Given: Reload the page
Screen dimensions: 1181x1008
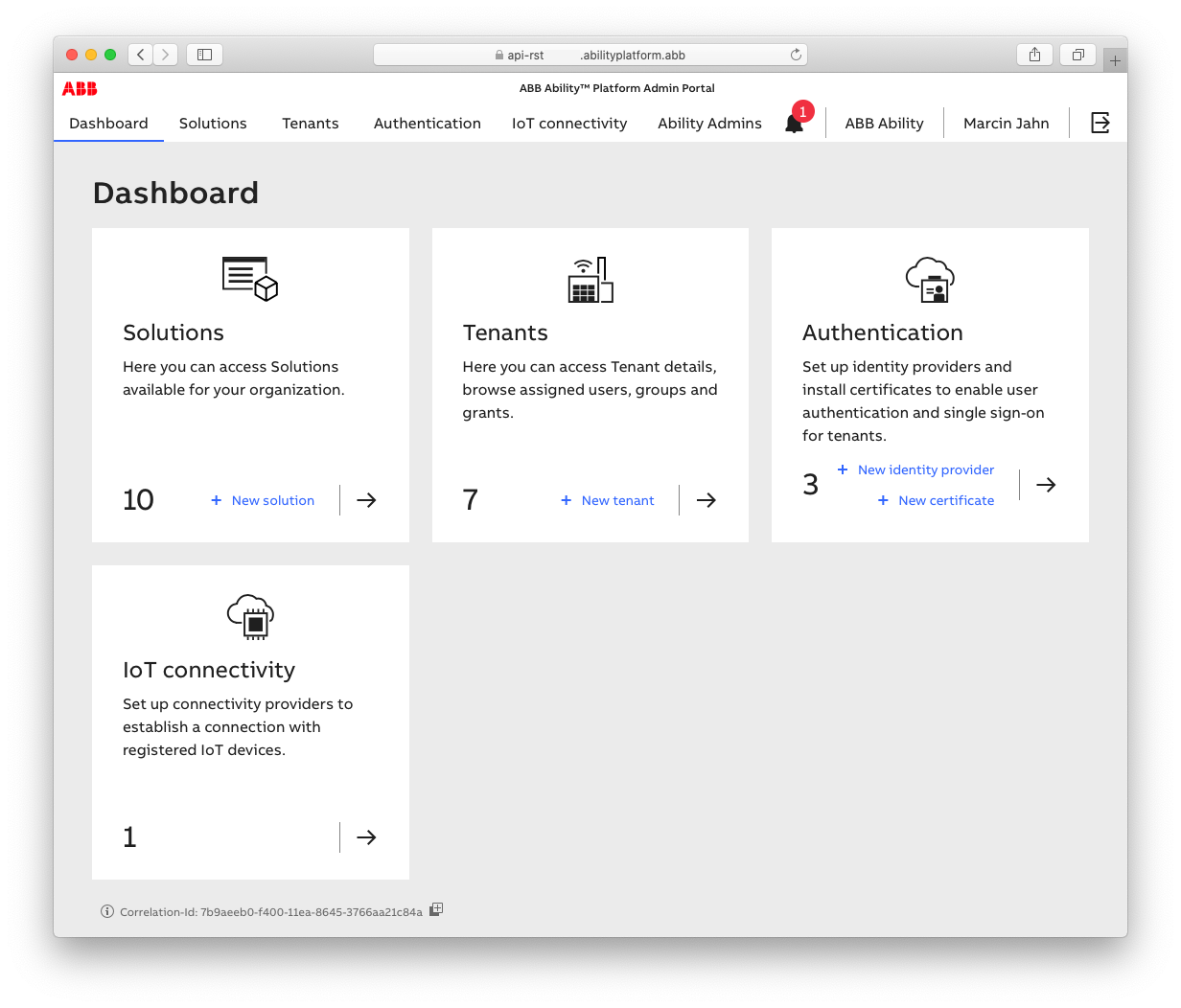Looking at the screenshot, I should [x=796, y=55].
